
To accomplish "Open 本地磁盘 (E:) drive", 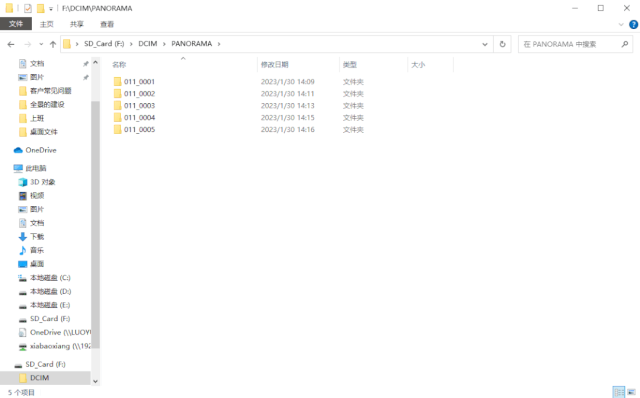I will pos(50,305).
